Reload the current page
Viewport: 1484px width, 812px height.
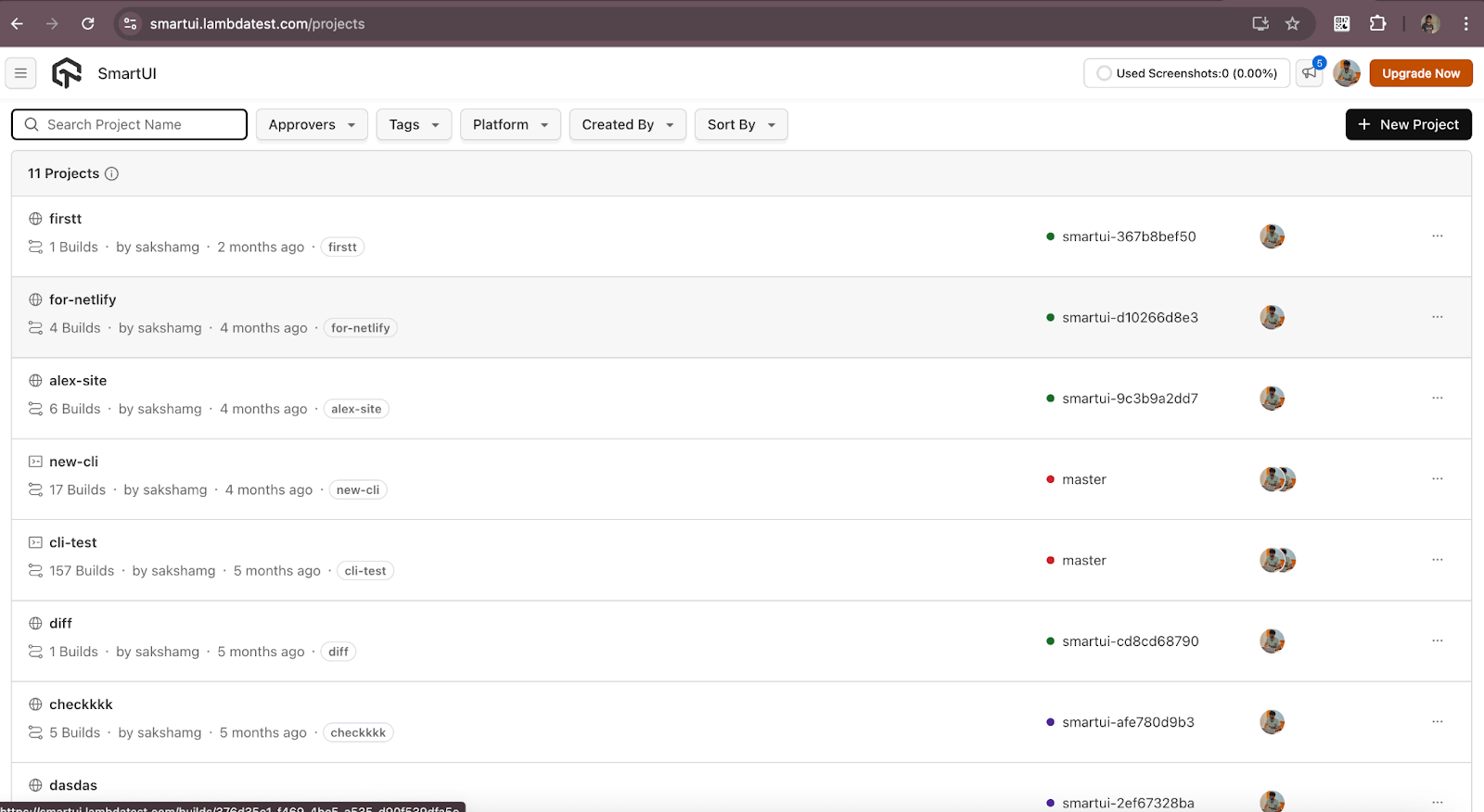coord(87,24)
